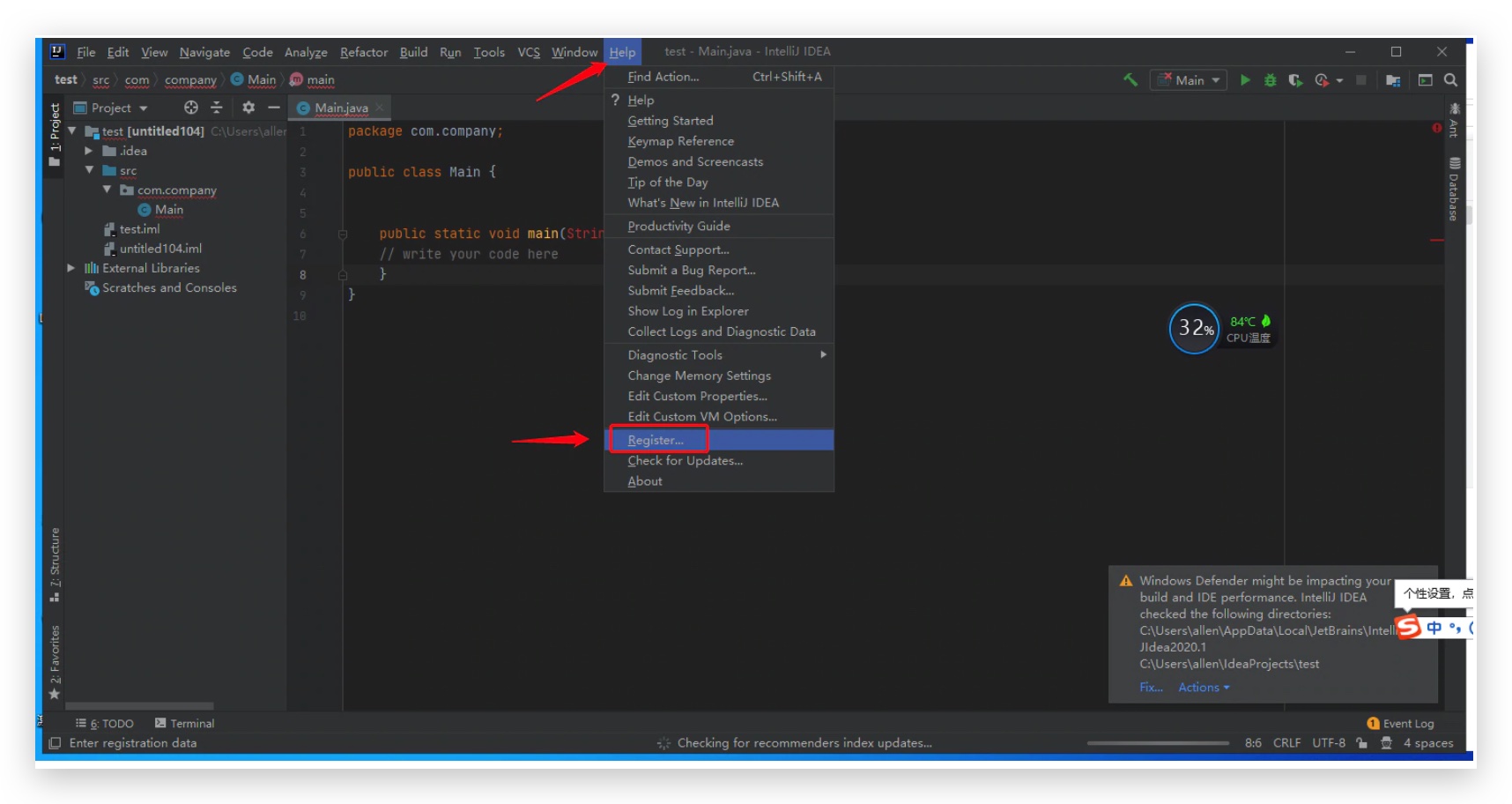Screen dimensions: 1512x804
Task: Collapse the src folder
Action: tap(89, 169)
